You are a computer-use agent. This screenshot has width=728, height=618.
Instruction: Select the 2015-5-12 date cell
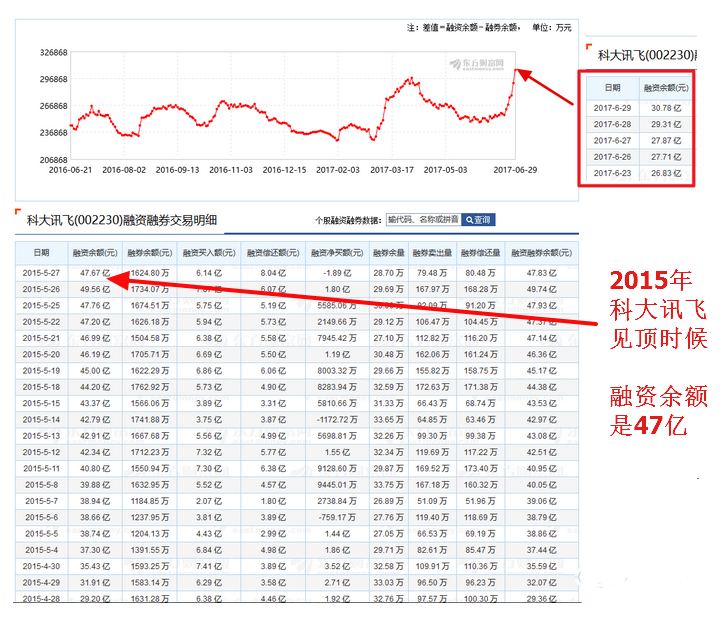point(41,452)
